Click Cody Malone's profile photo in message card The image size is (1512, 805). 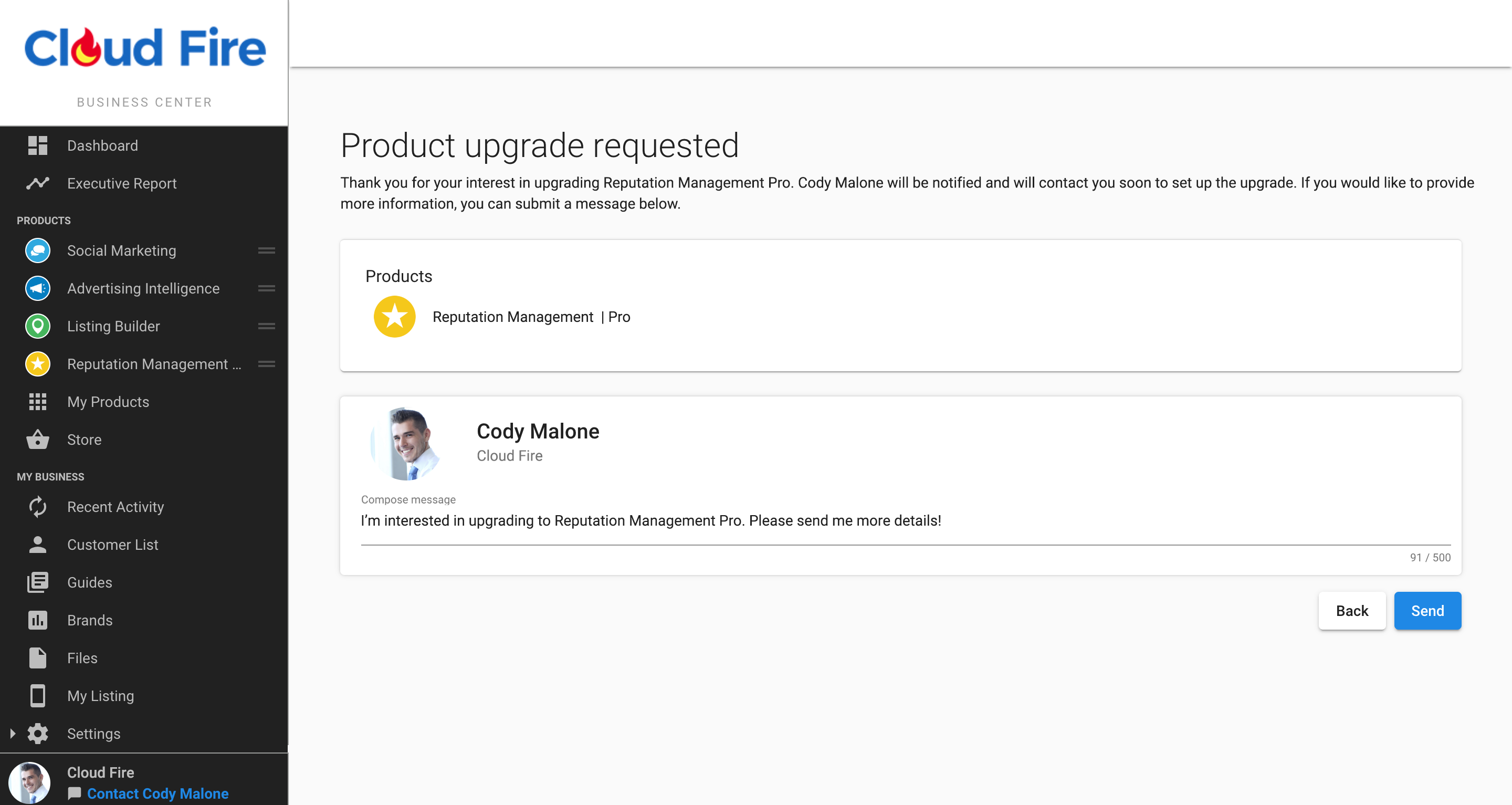click(406, 444)
